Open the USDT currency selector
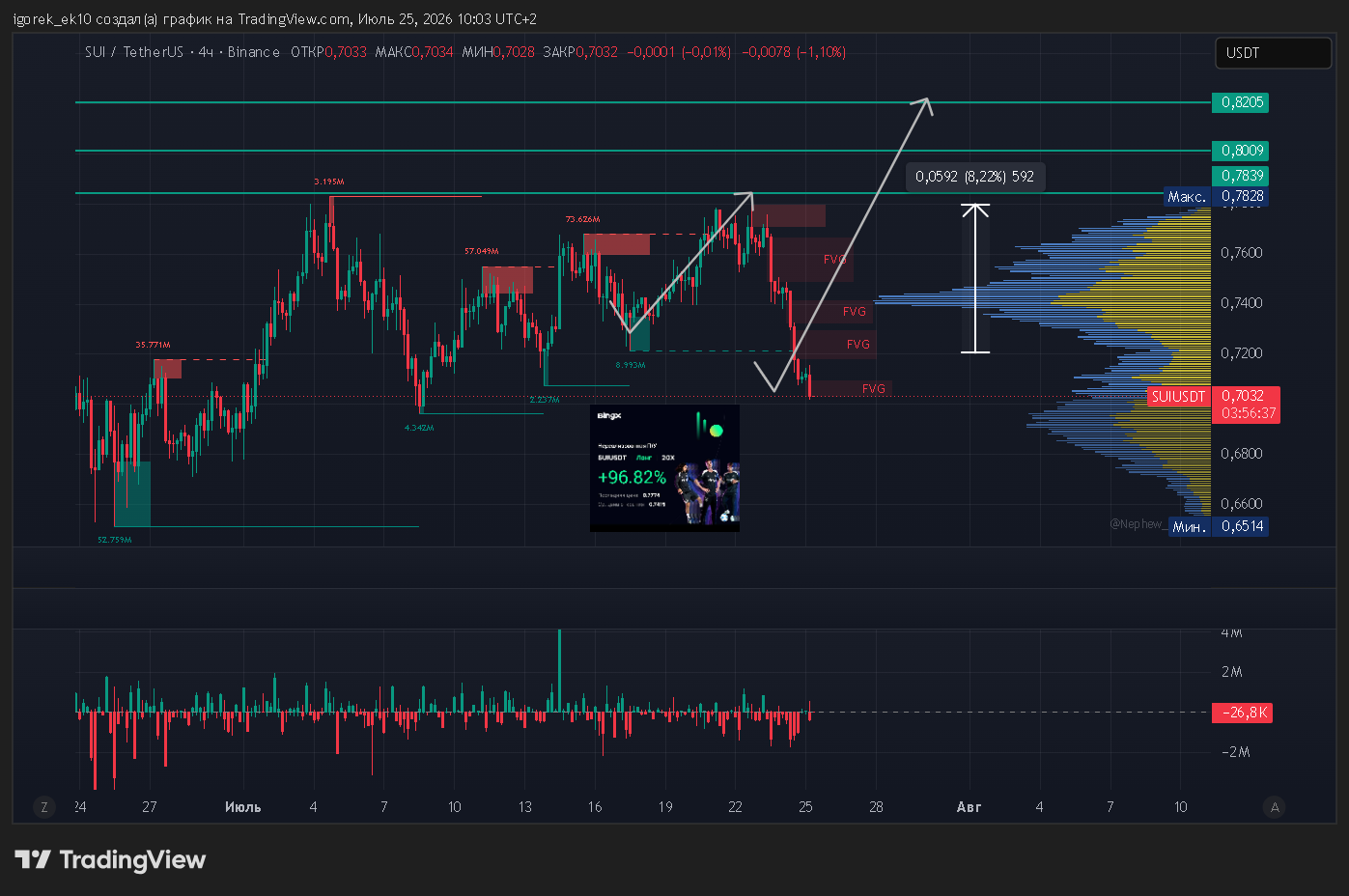1349x896 pixels. 1273,53
